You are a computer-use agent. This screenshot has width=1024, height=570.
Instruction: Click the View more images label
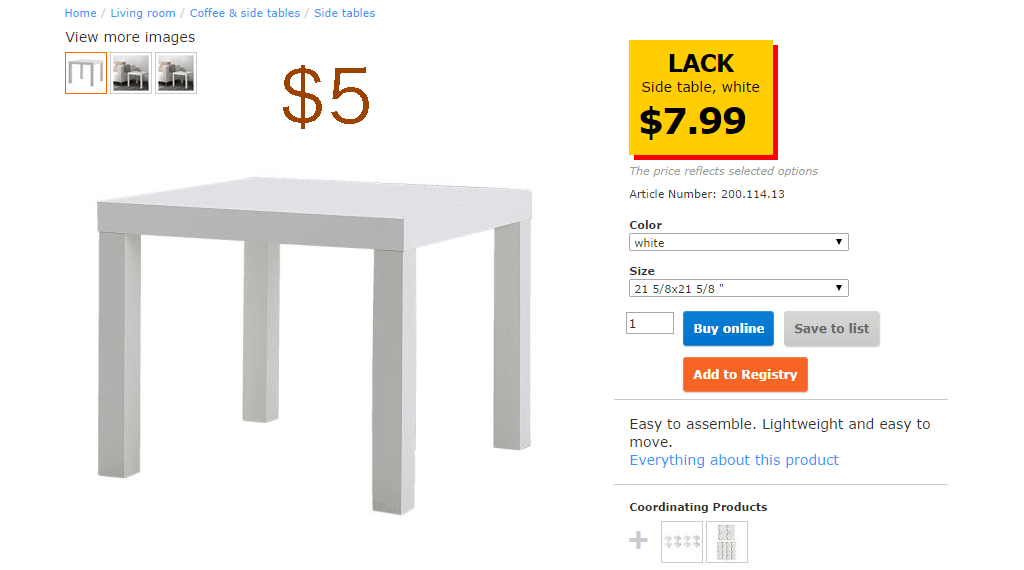click(x=130, y=37)
